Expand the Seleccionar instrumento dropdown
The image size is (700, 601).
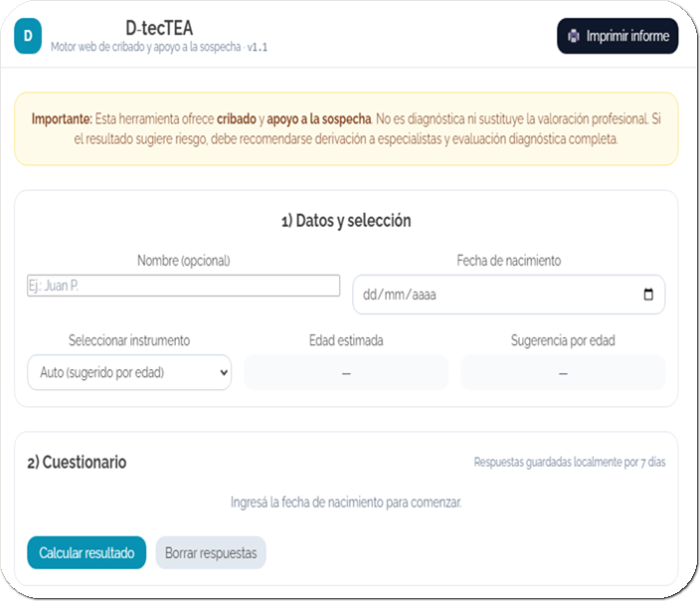(129, 373)
